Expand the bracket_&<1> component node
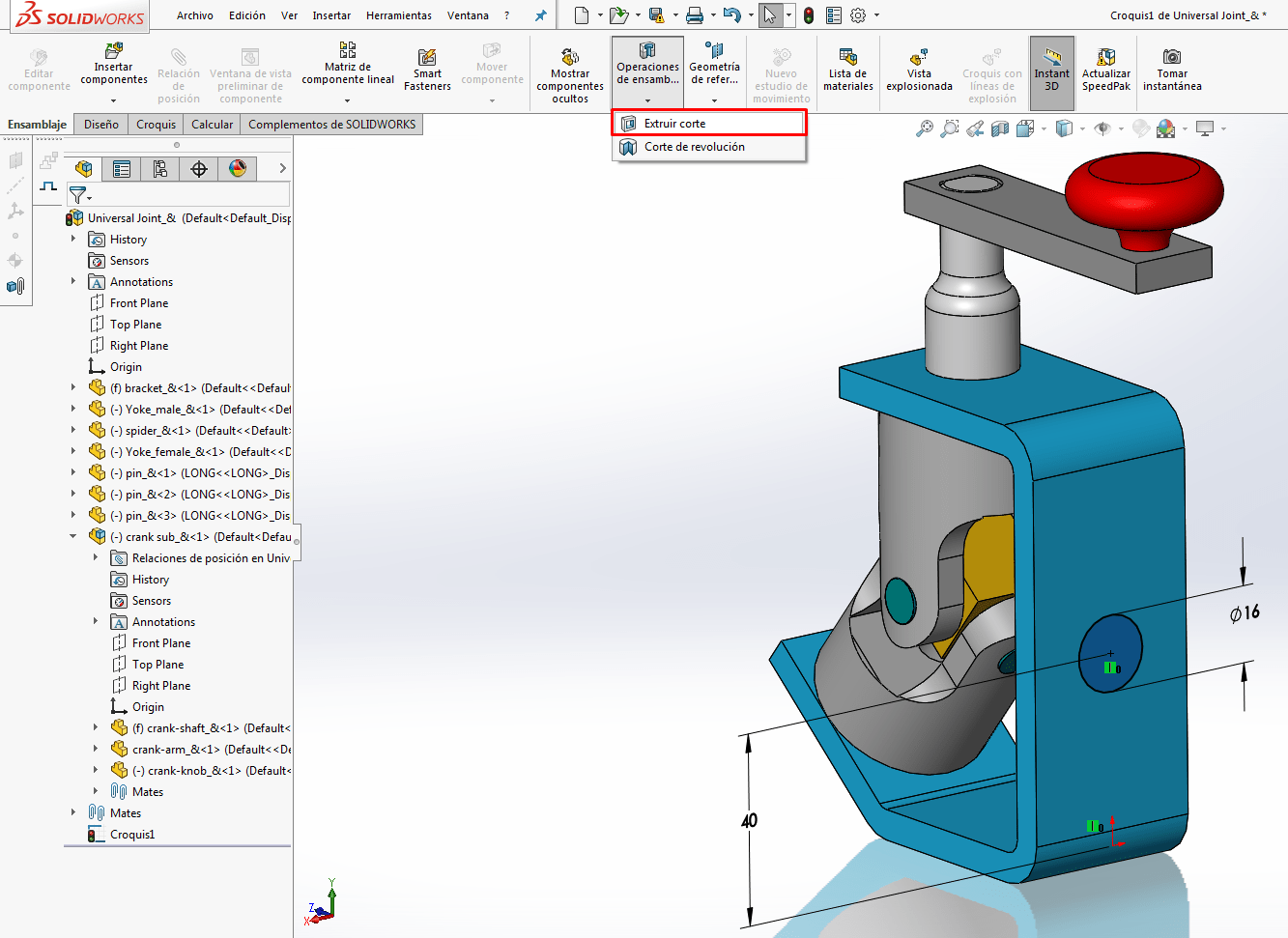 (73, 387)
